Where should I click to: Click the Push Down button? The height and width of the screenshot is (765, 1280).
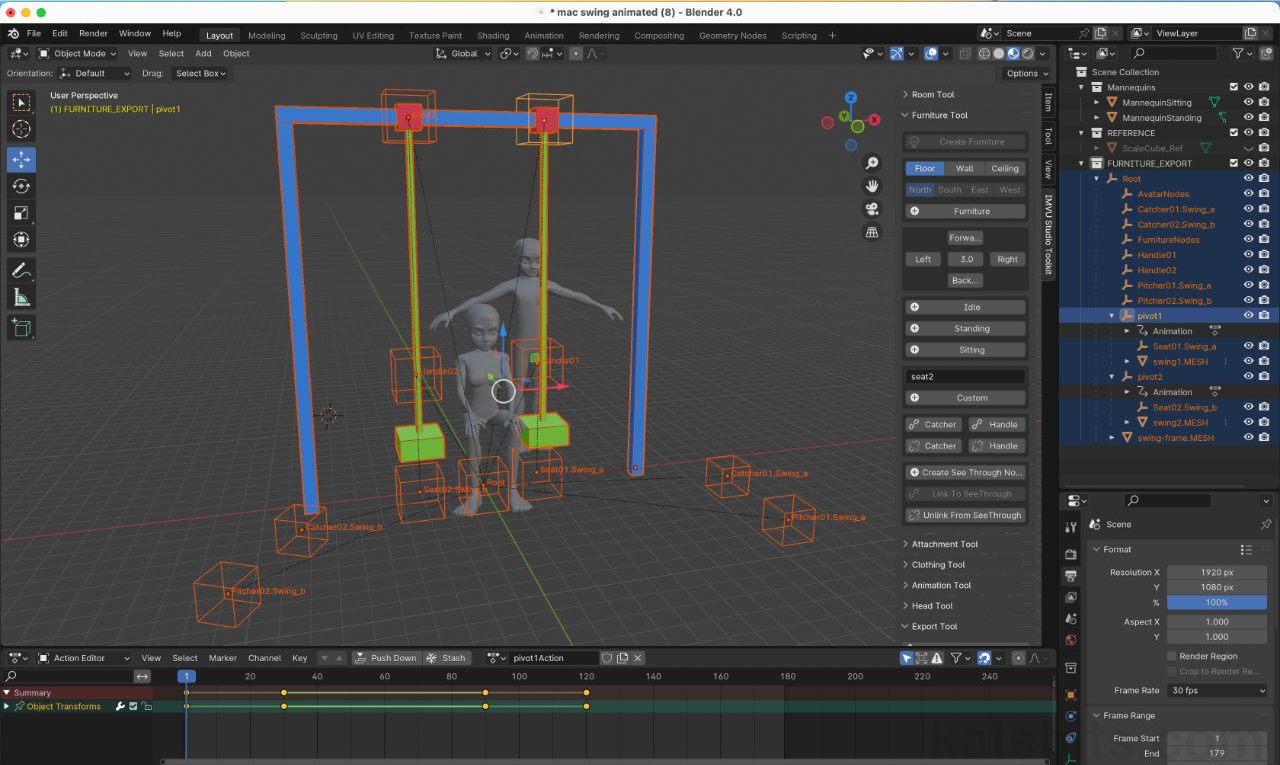pos(385,658)
